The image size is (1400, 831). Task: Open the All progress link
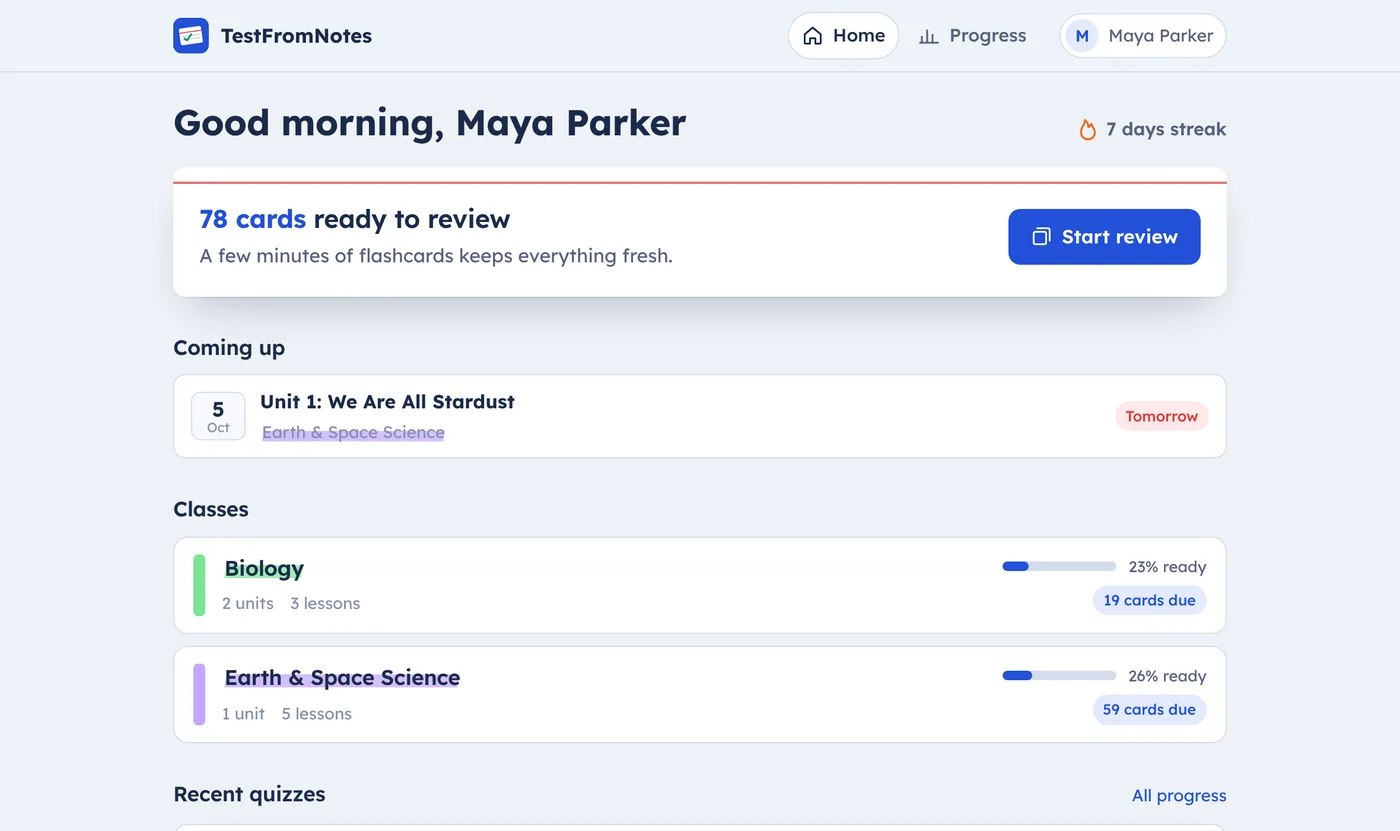click(x=1179, y=796)
